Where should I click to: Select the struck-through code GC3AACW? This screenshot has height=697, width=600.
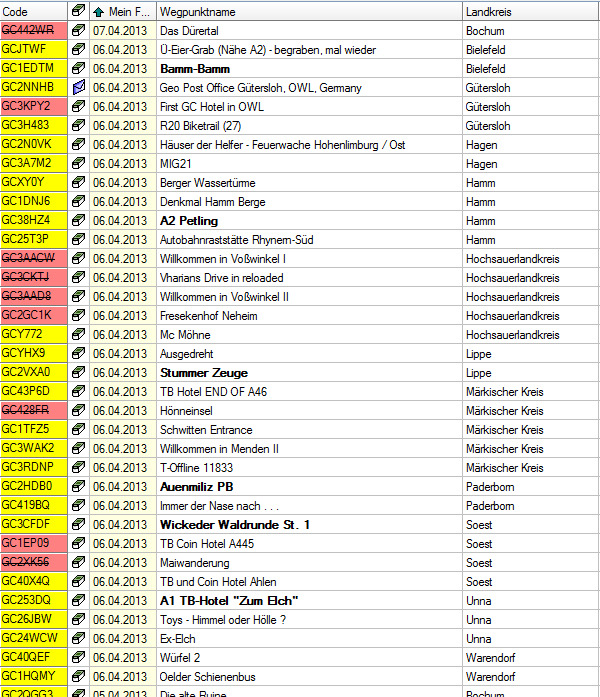tap(34, 258)
